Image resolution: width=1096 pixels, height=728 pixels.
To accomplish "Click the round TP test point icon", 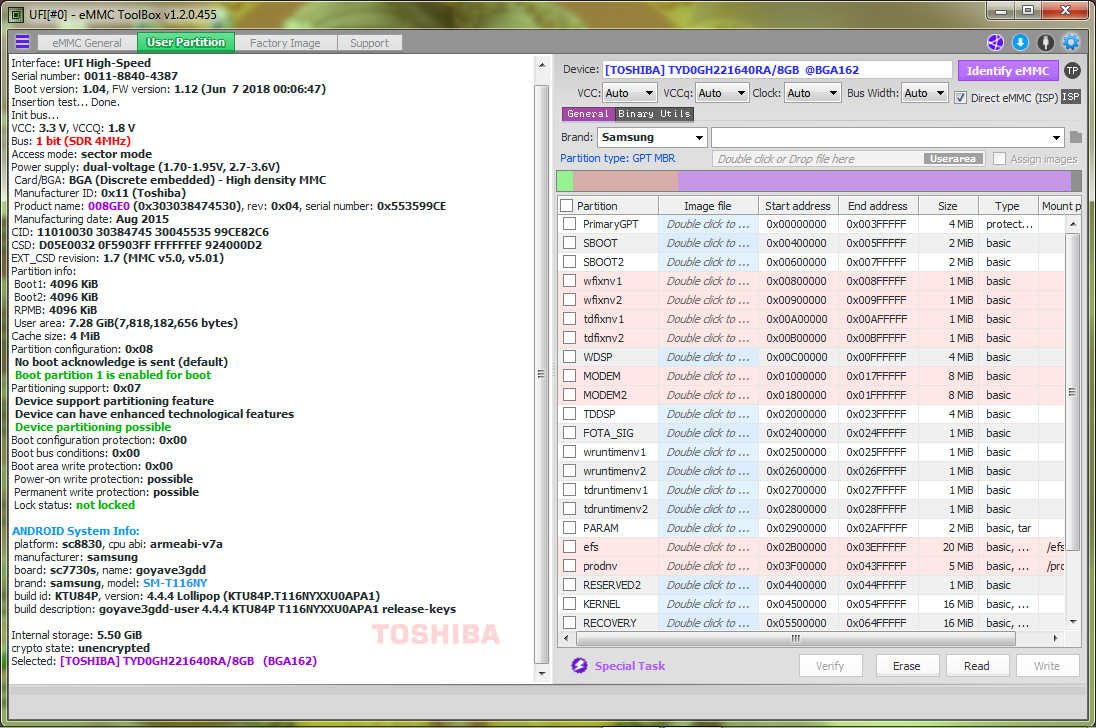I will point(1072,71).
